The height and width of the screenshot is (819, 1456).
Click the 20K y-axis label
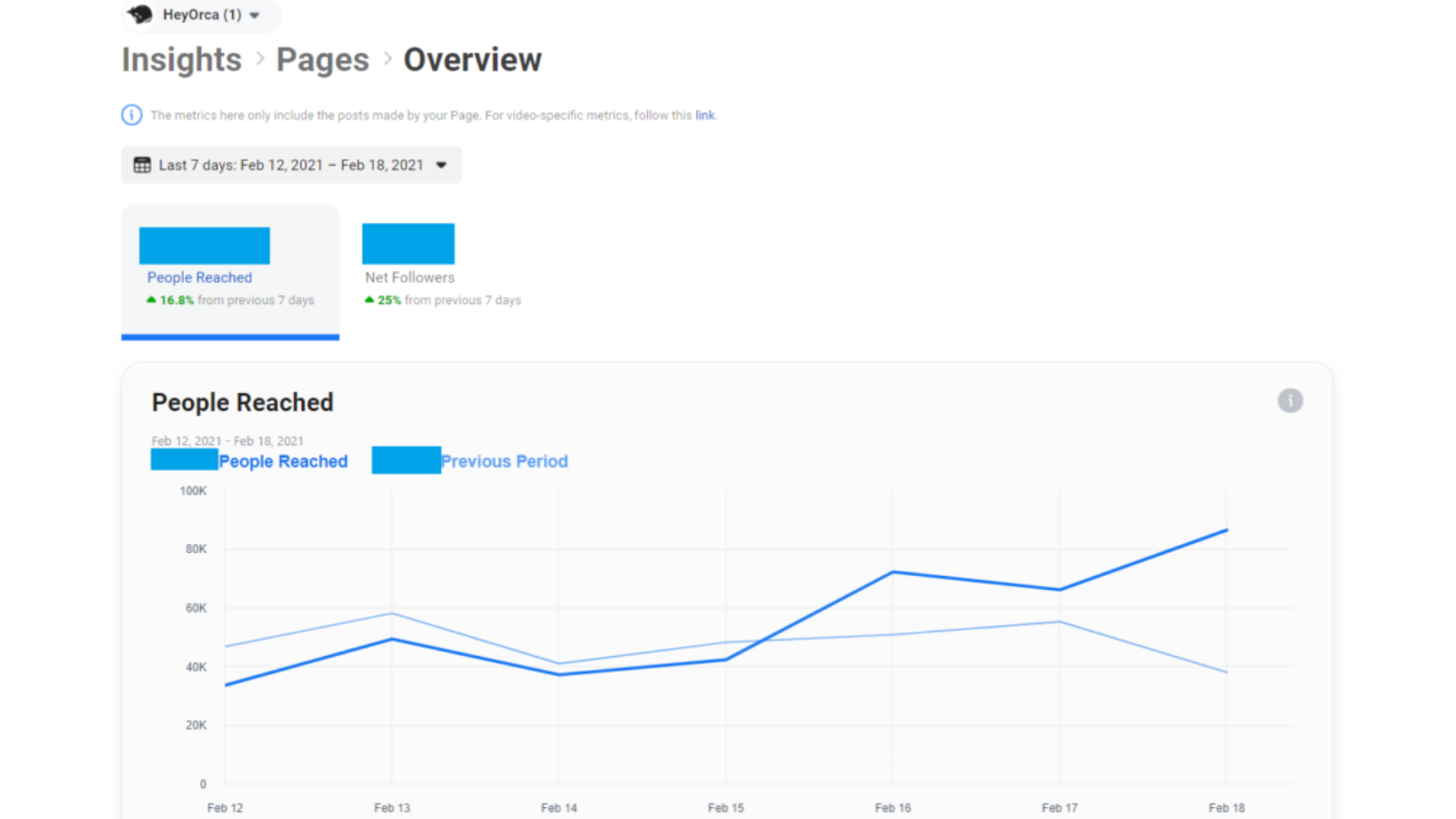click(196, 725)
